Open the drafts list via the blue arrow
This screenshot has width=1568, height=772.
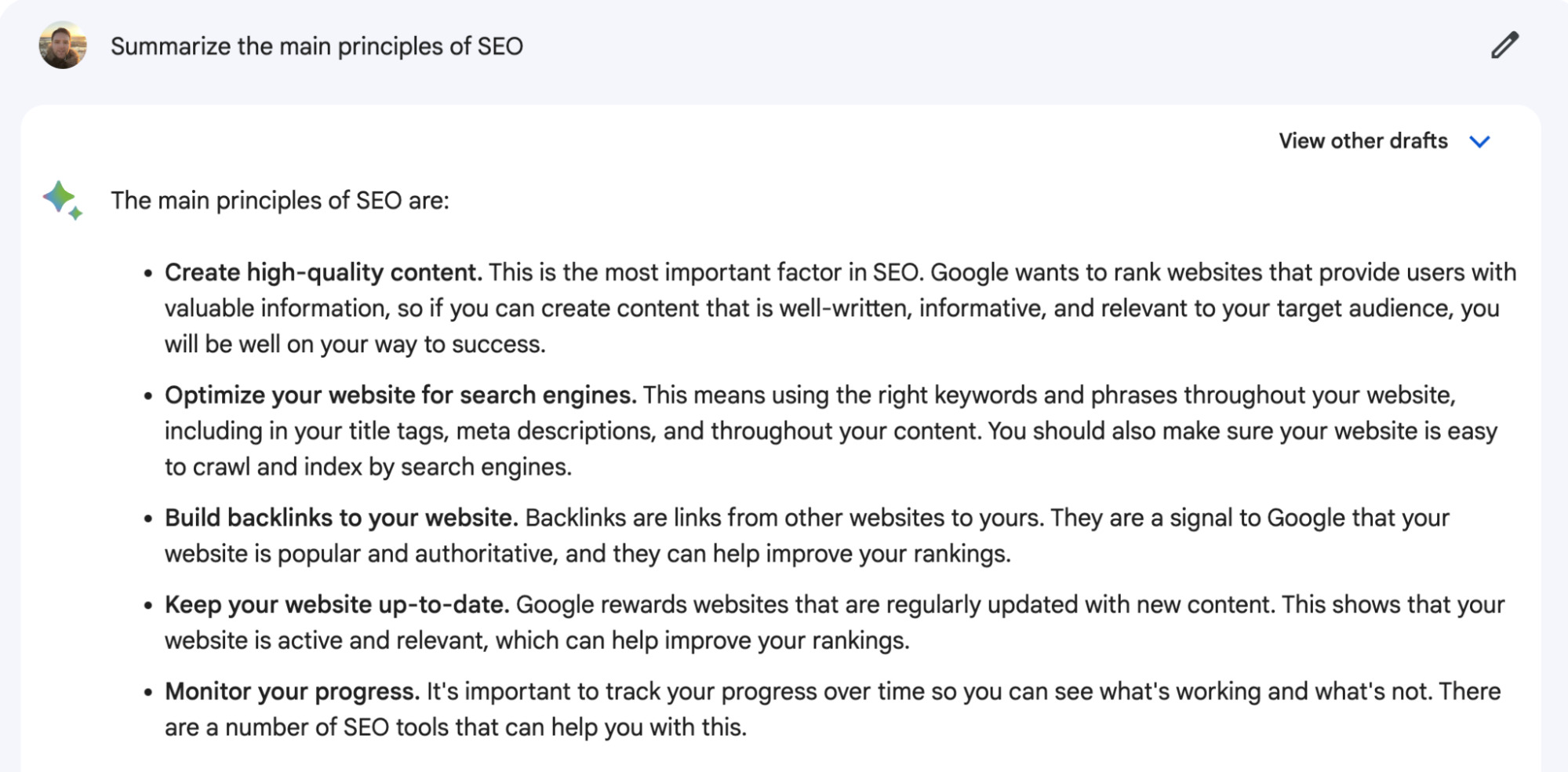1480,142
